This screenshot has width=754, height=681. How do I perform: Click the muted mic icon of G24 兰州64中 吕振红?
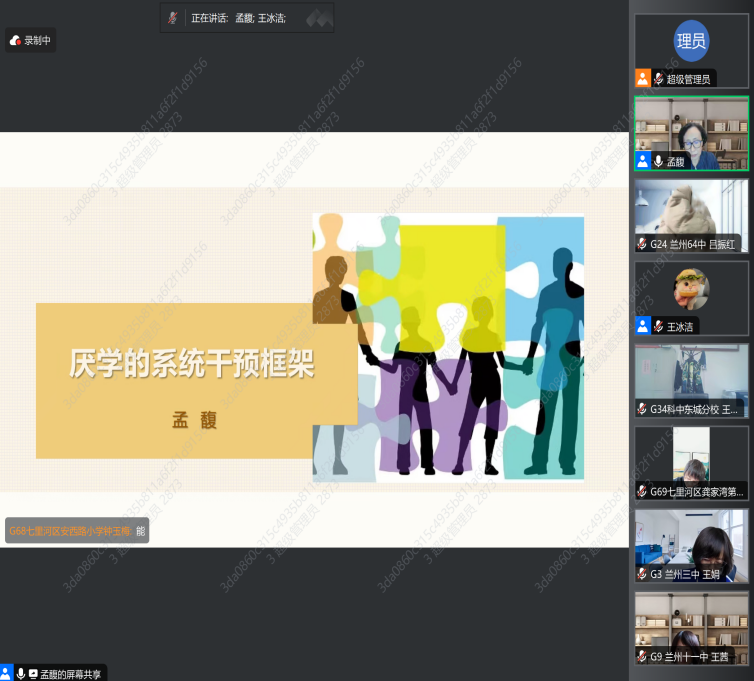coord(642,244)
